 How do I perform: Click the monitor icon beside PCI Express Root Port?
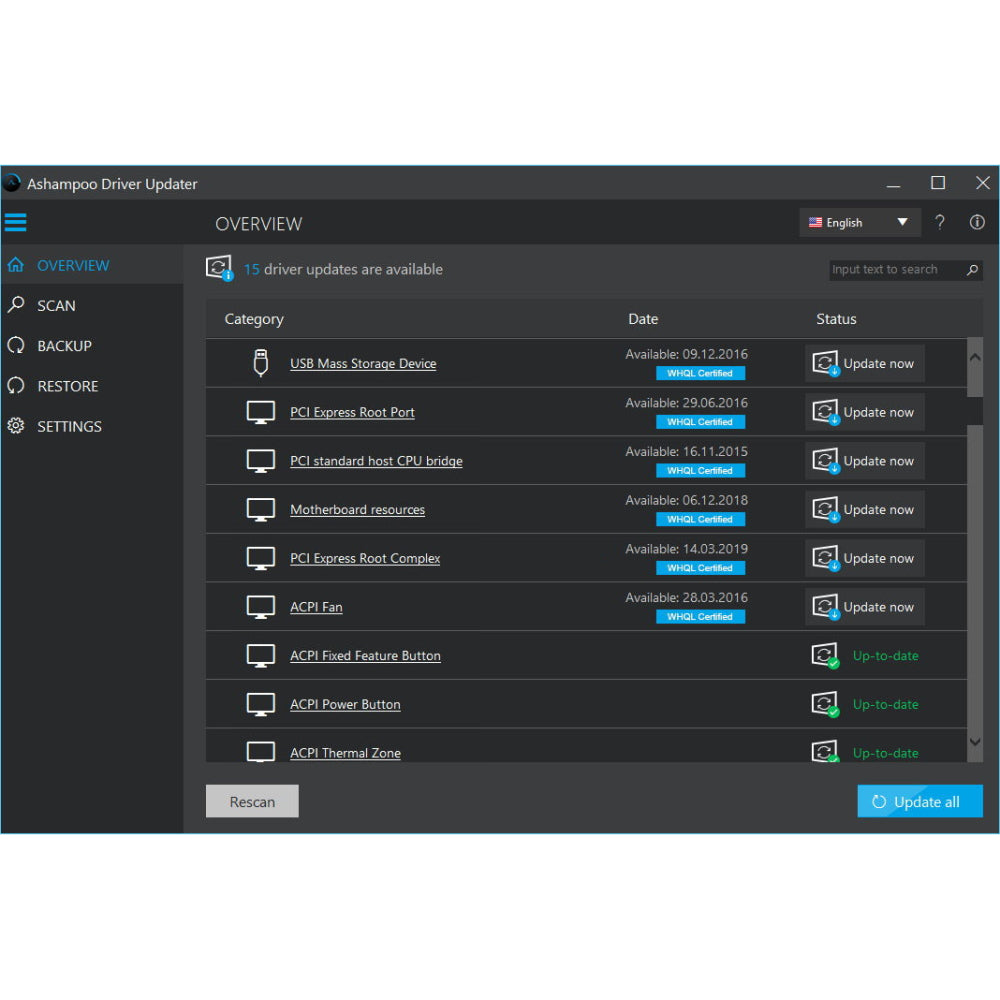[261, 411]
